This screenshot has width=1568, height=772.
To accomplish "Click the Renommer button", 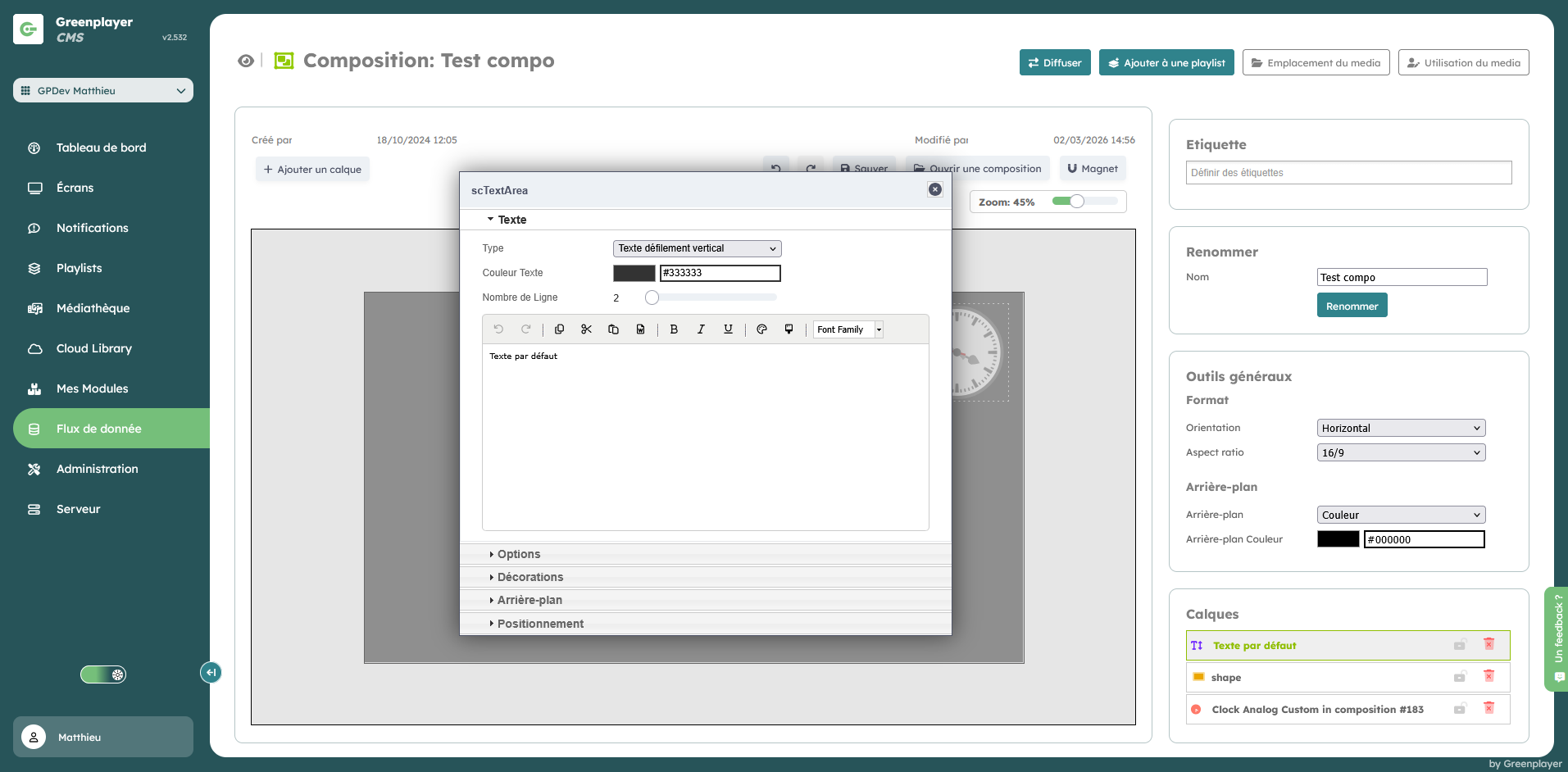I will click(x=1352, y=306).
